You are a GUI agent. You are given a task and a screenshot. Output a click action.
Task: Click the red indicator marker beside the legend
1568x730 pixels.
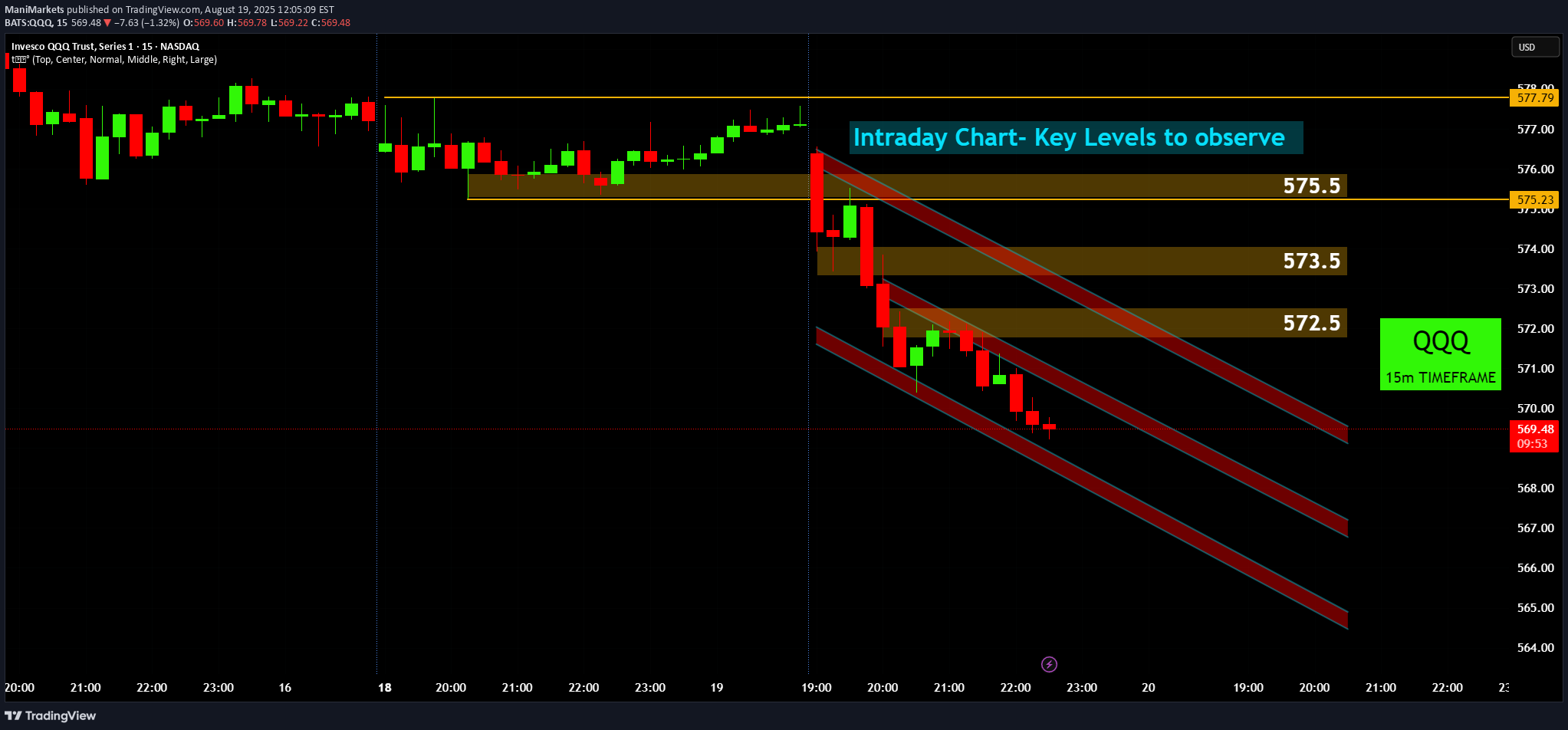(8, 60)
